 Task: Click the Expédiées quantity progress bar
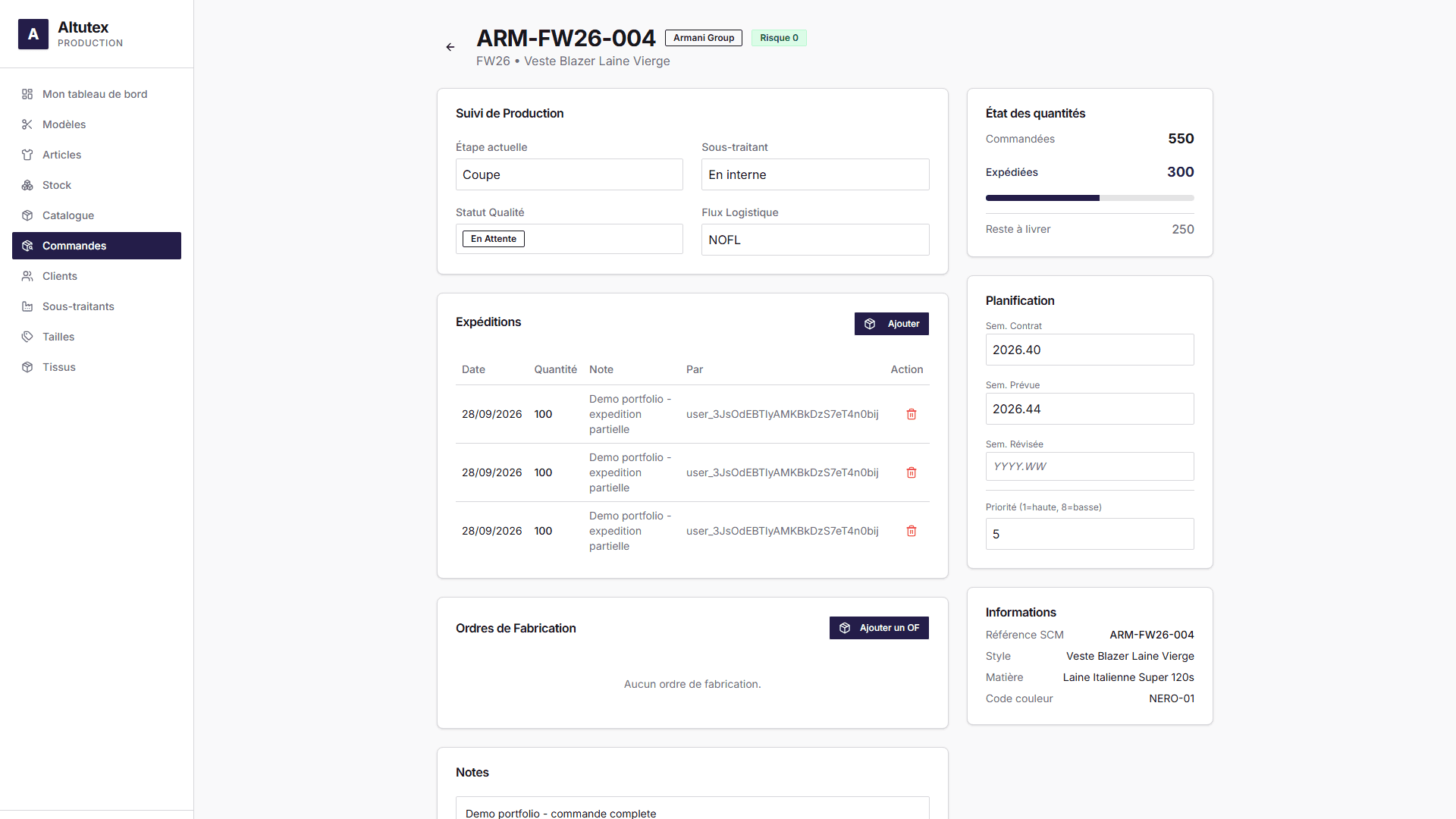[x=1090, y=198]
